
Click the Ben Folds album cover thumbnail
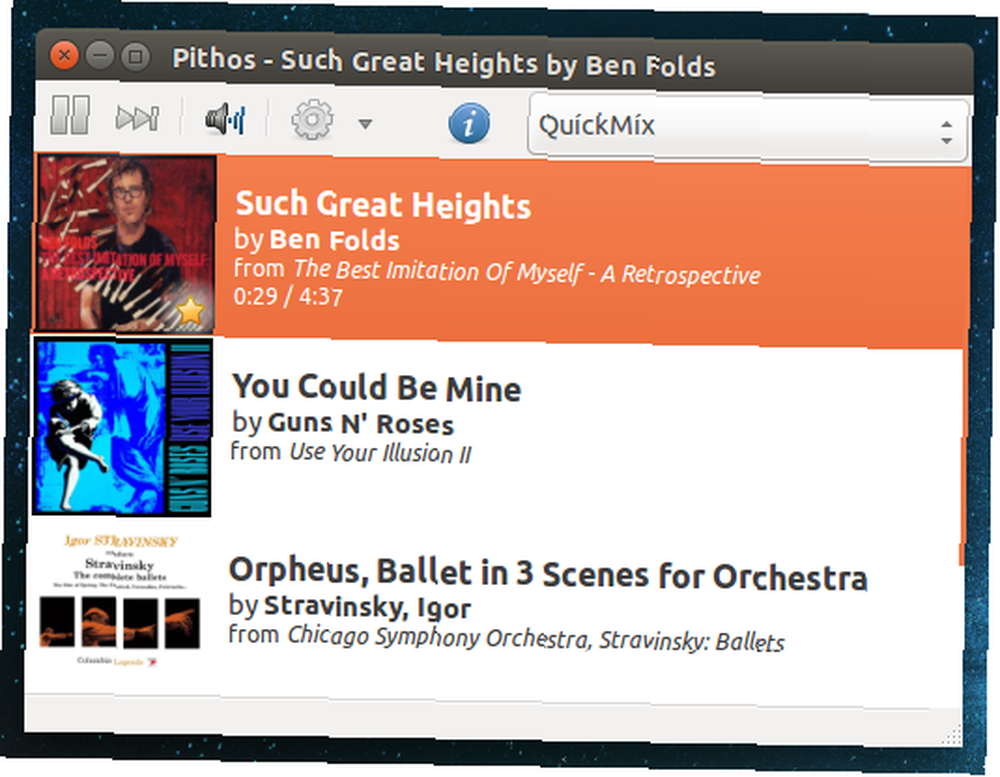(125, 243)
